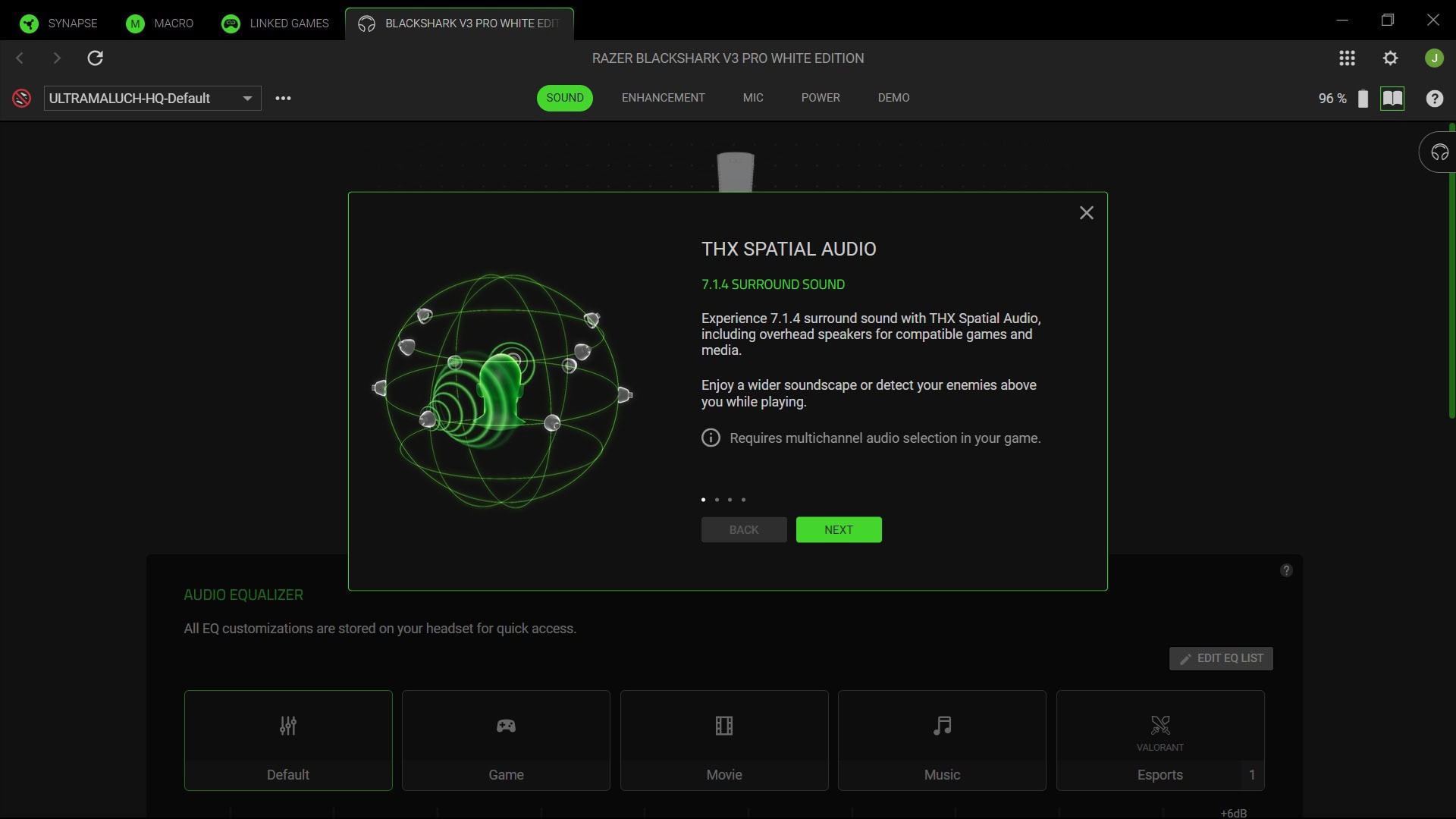
Task: Jump to the fourth page dot
Action: [x=743, y=500]
